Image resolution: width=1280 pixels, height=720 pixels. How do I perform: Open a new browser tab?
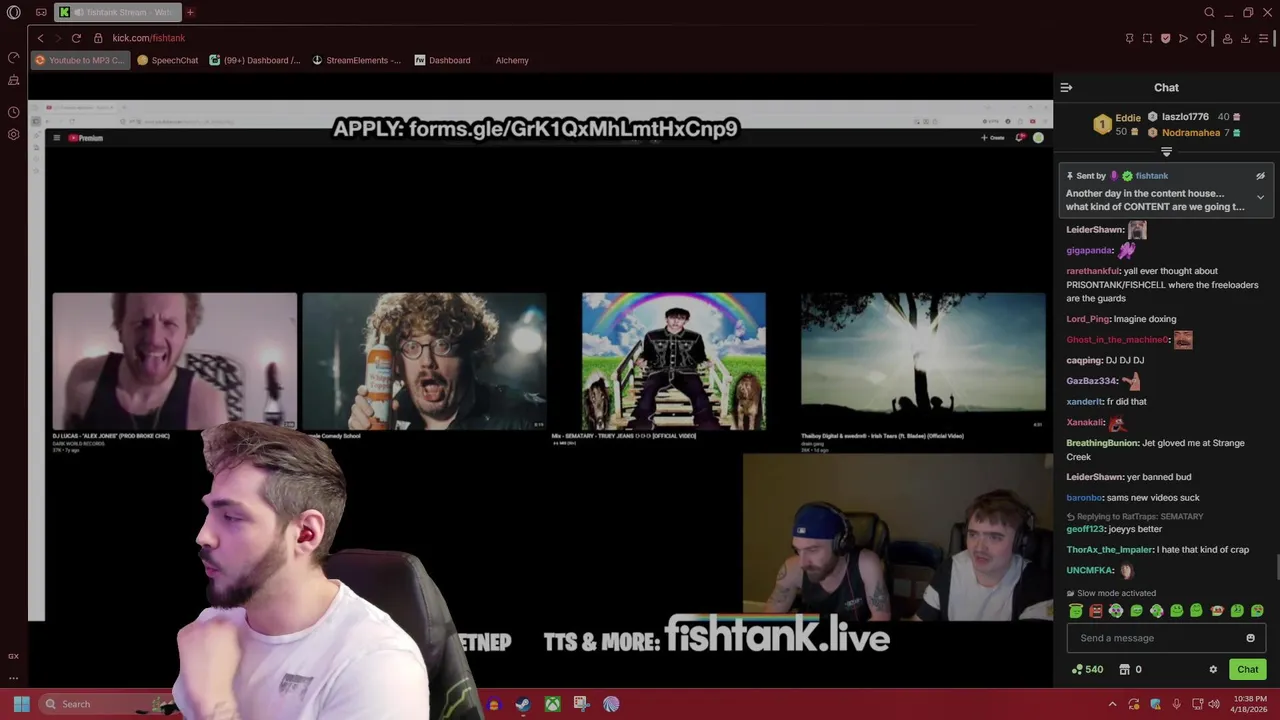190,12
